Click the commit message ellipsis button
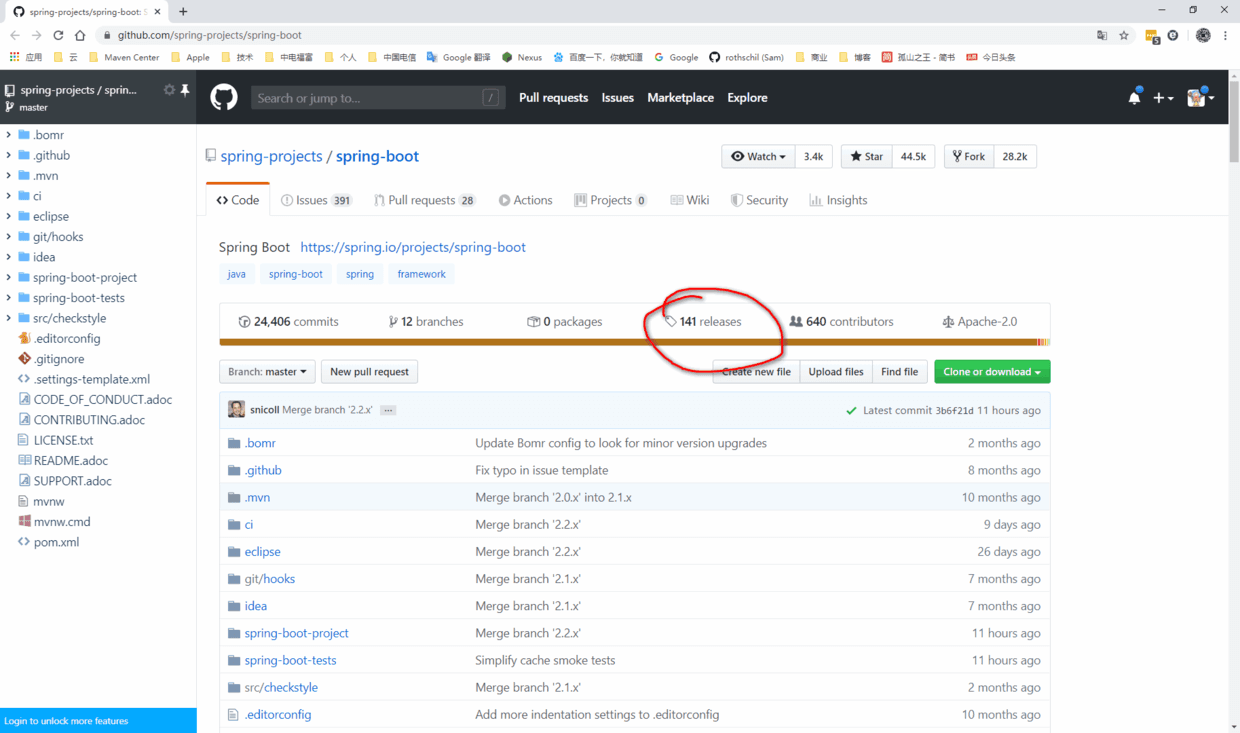The width and height of the screenshot is (1240, 733). point(388,410)
